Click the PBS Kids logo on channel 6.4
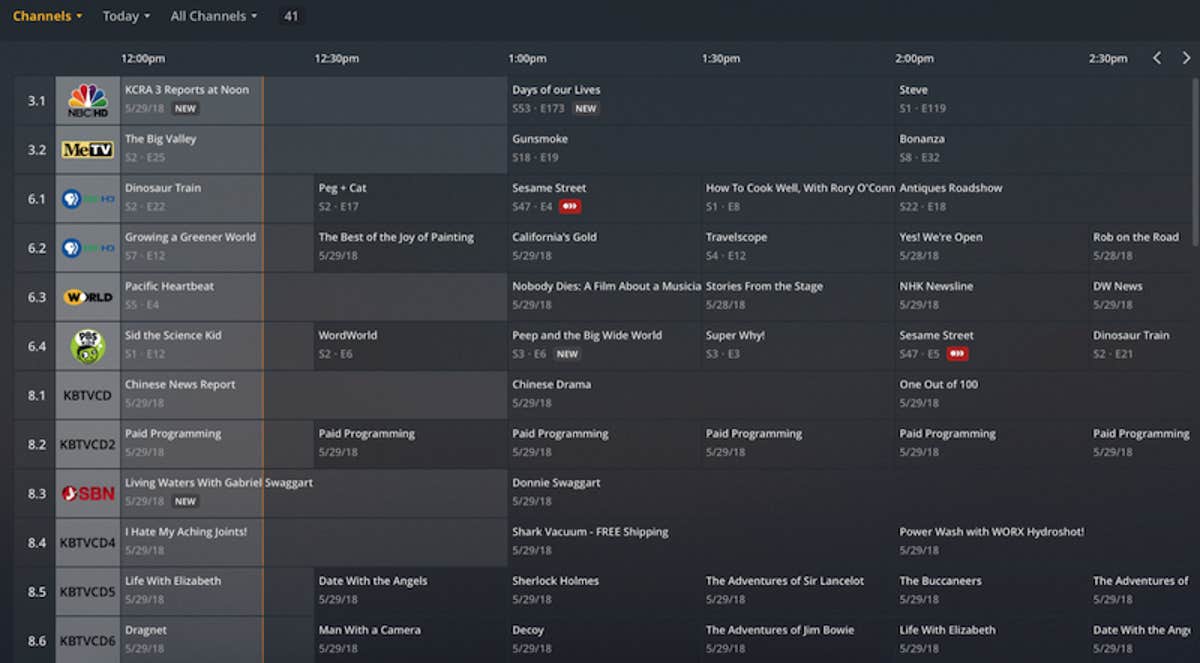The height and width of the screenshot is (663, 1200). click(x=87, y=345)
